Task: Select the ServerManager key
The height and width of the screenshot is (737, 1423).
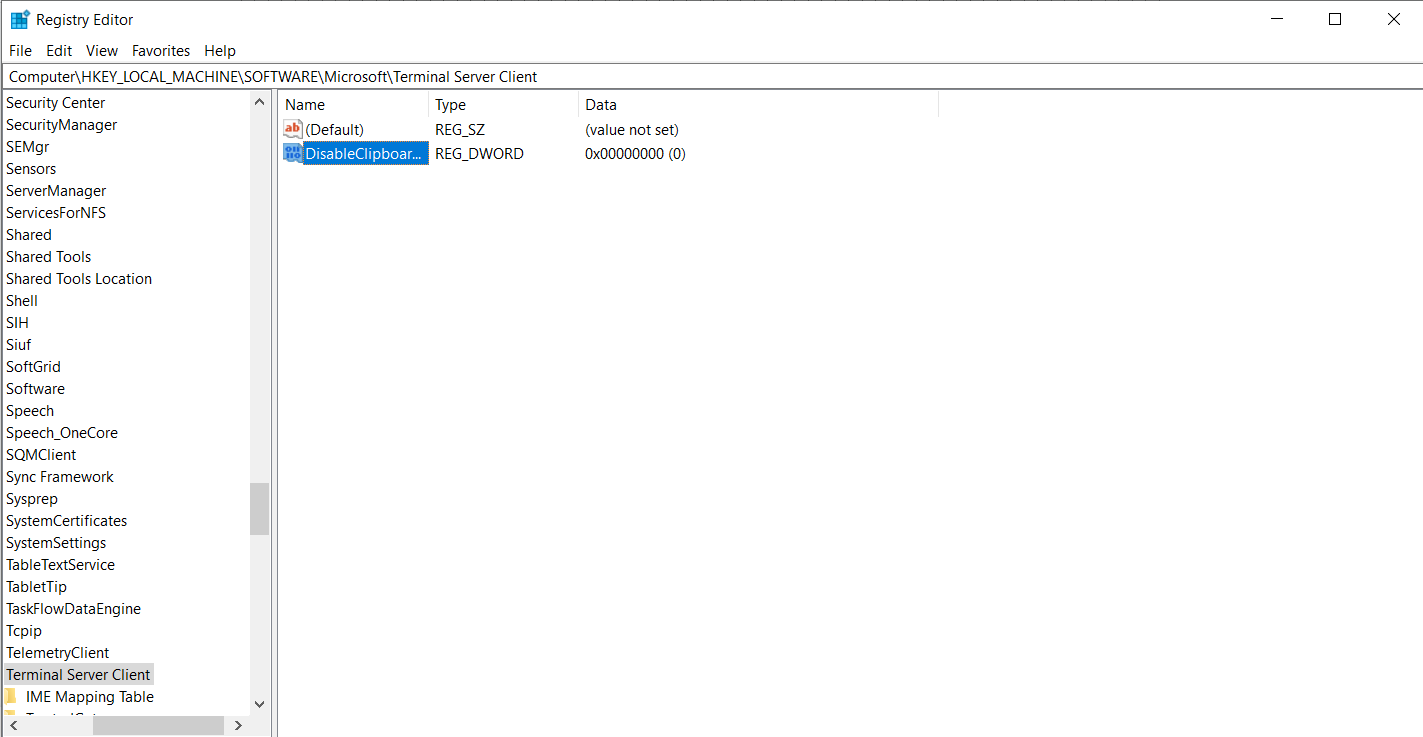Action: coord(56,191)
